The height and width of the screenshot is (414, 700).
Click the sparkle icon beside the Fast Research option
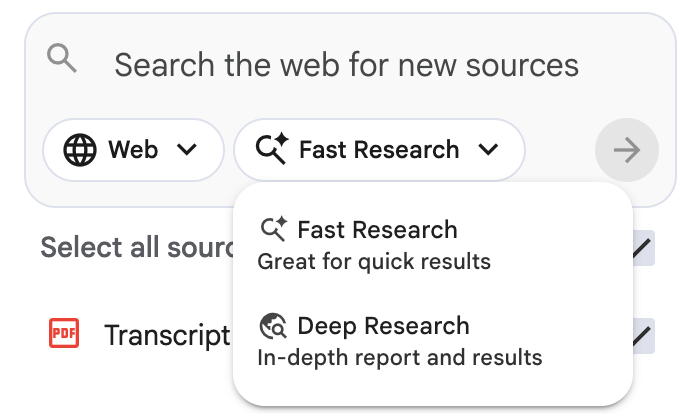coord(273,229)
